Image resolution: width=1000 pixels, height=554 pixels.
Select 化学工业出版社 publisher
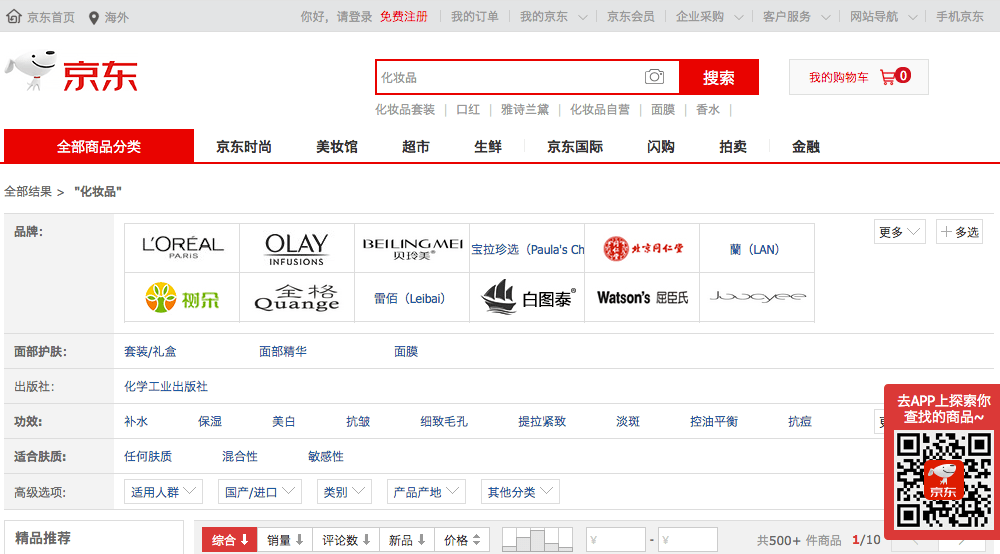click(x=166, y=386)
